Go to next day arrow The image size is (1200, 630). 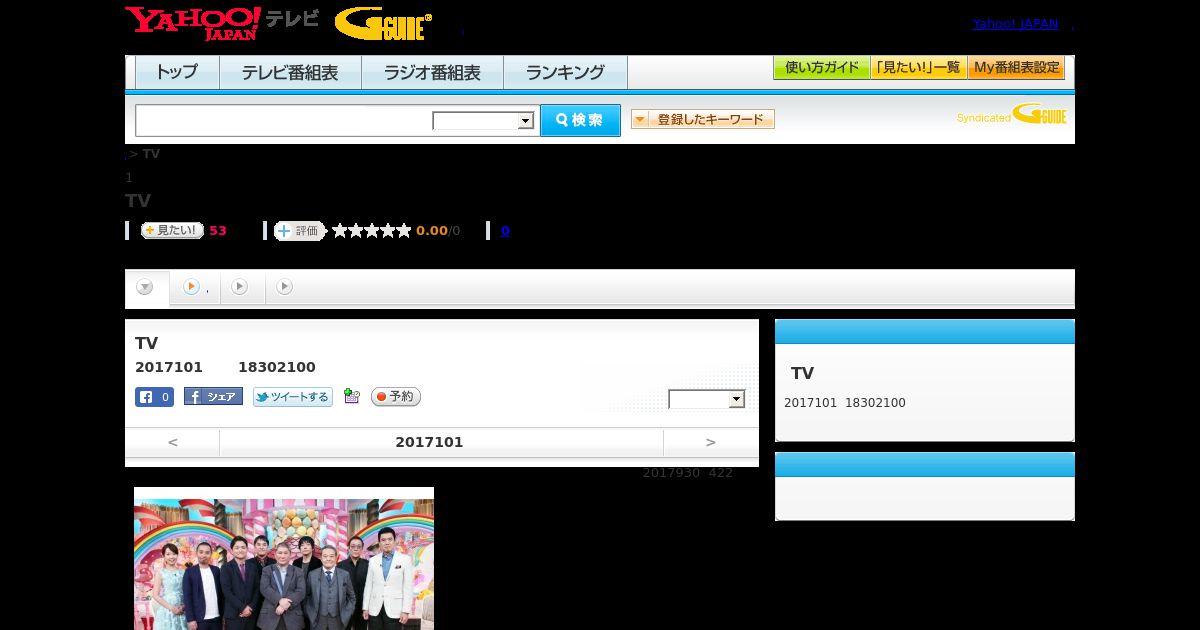pyautogui.click(x=710, y=442)
